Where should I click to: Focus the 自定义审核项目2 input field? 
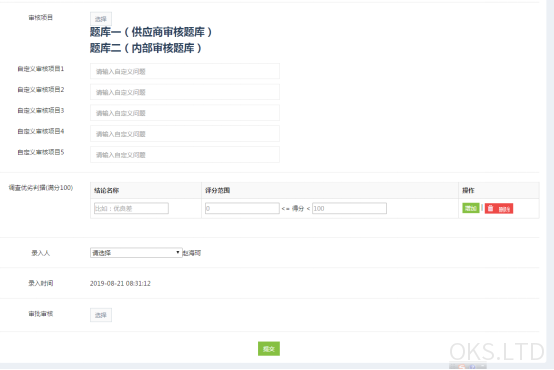click(x=185, y=92)
